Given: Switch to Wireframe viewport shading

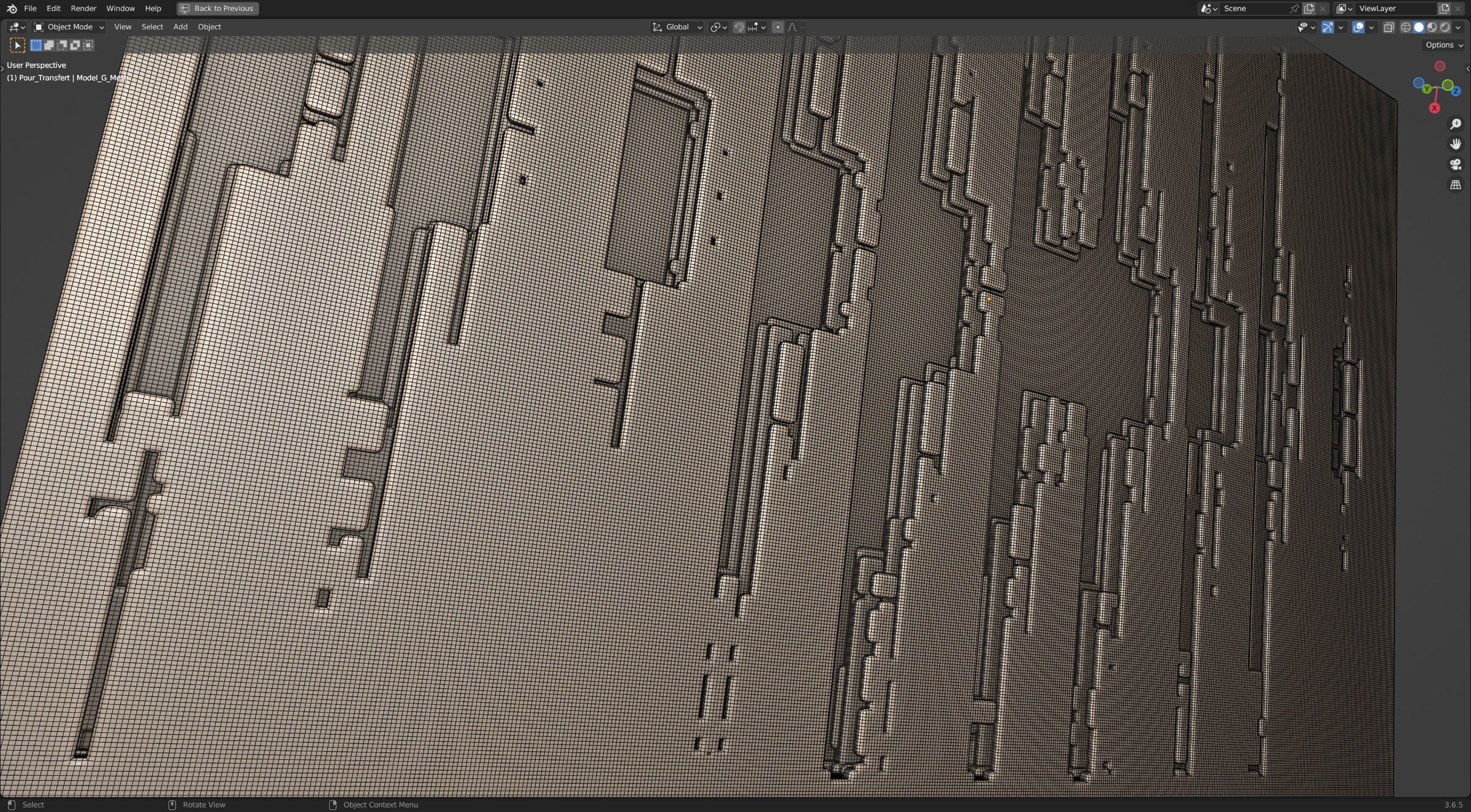Looking at the screenshot, I should pos(1406,27).
